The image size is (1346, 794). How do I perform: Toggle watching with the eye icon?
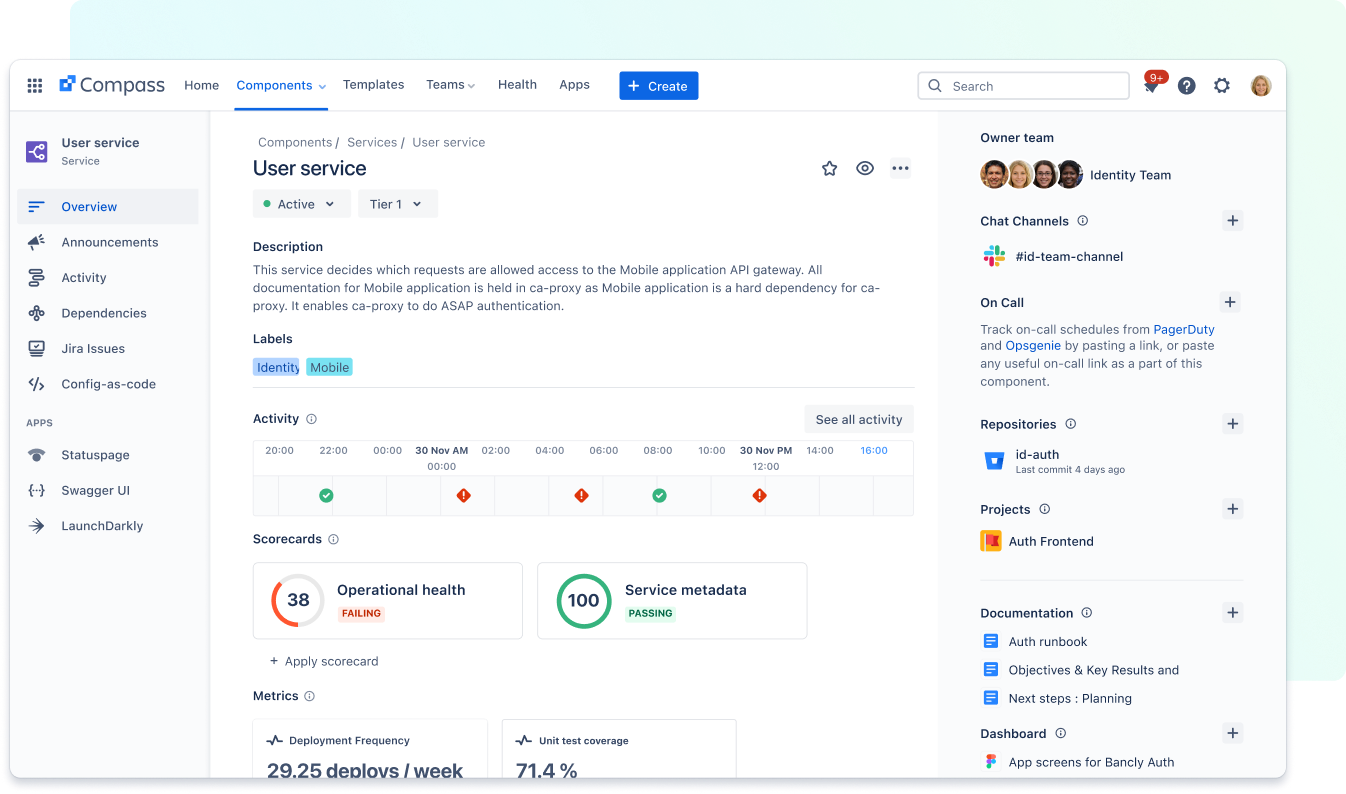click(x=865, y=168)
